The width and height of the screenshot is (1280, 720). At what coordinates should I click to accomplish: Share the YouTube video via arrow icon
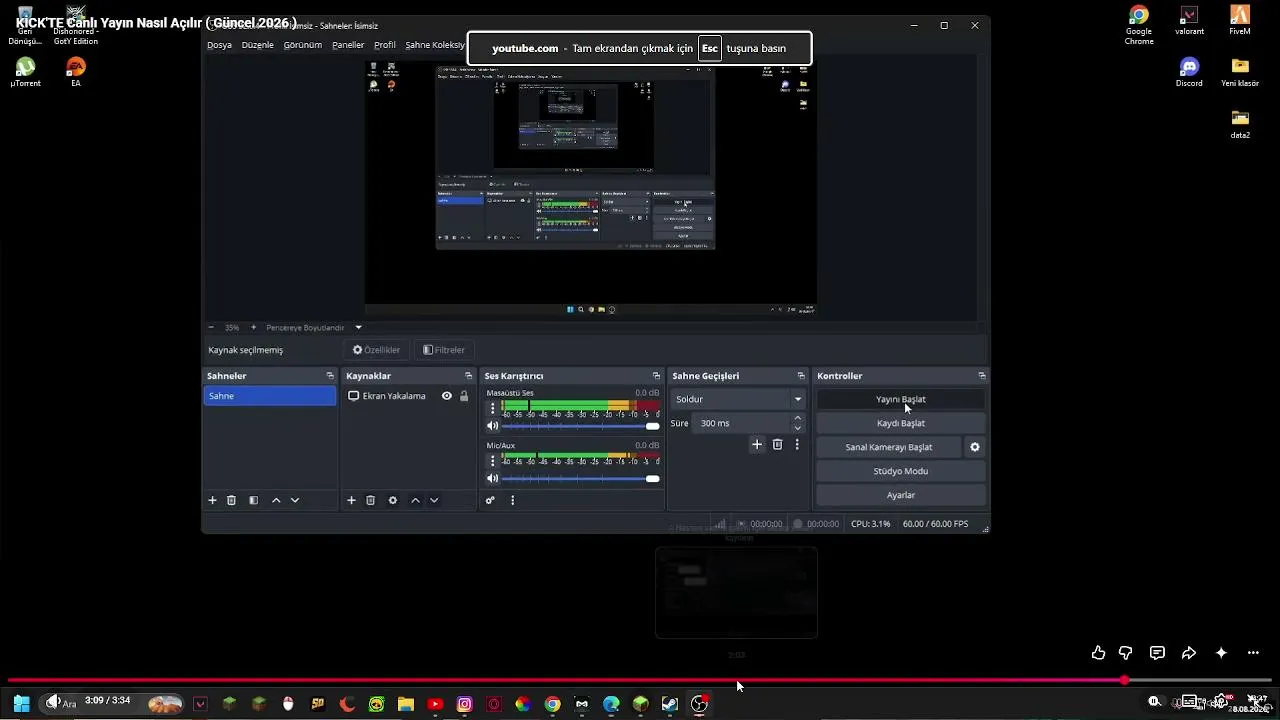[1189, 653]
